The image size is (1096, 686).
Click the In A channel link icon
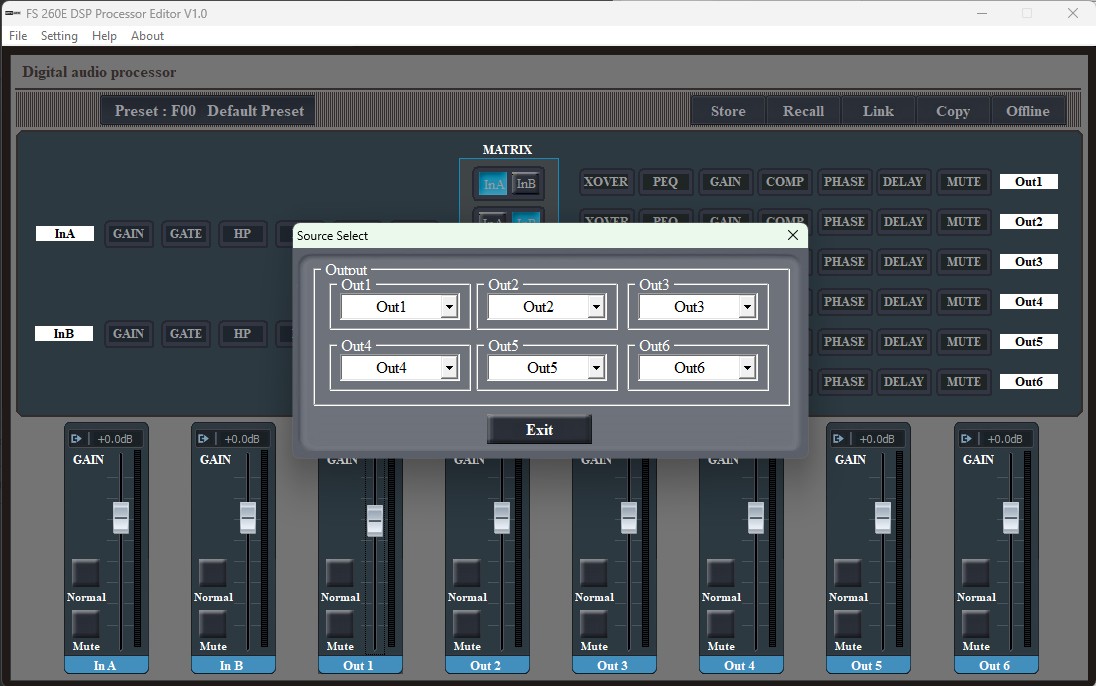pos(76,439)
